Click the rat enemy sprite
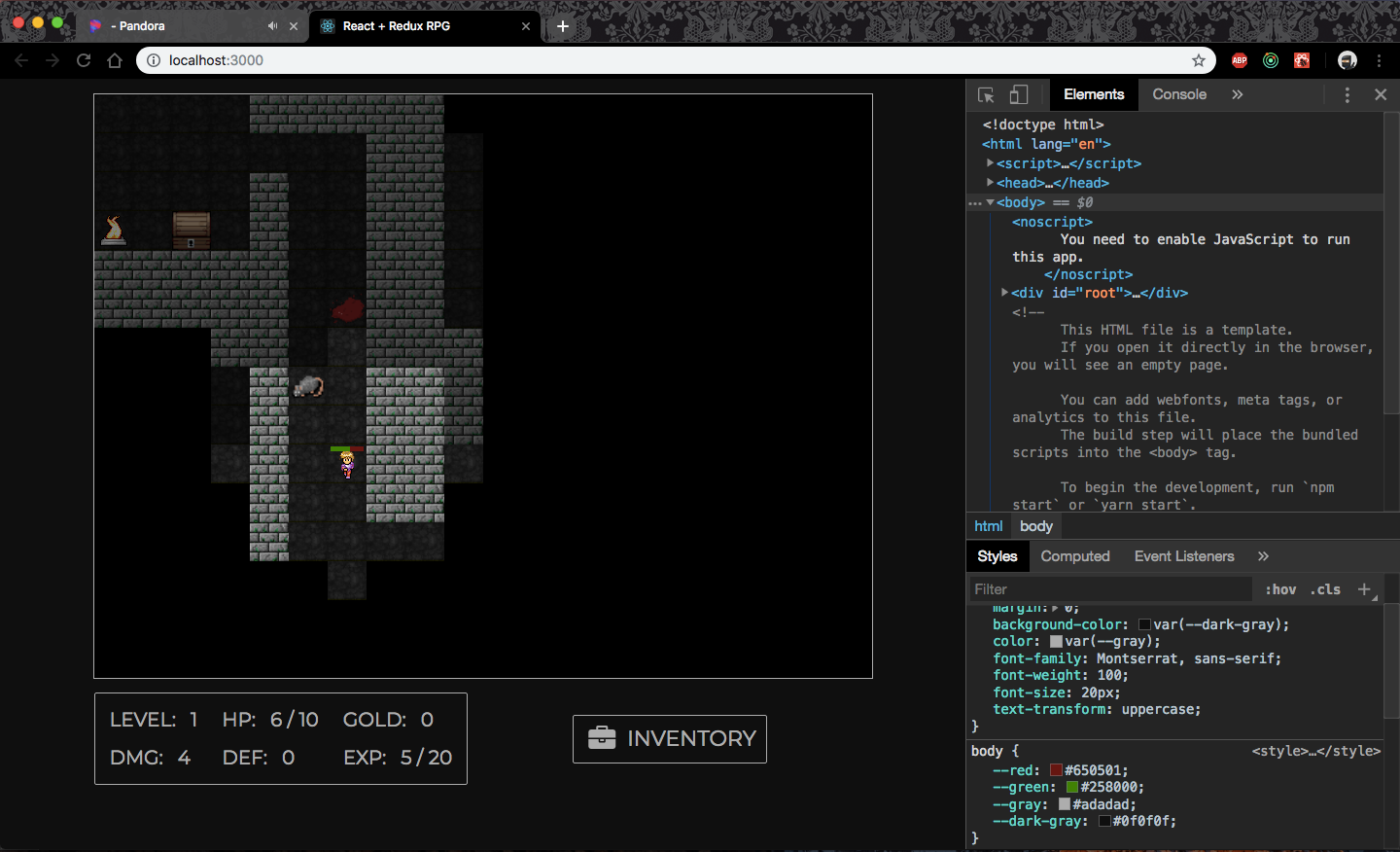 [308, 386]
